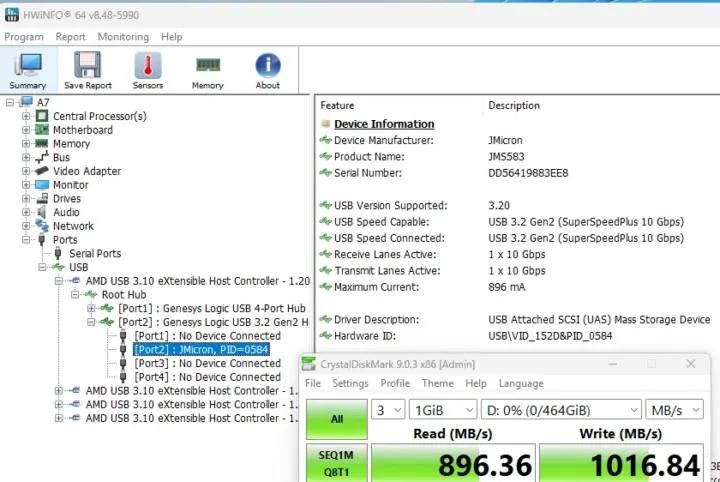Click the About info icon
Image resolution: width=720 pixels, height=482 pixels.
tap(268, 65)
